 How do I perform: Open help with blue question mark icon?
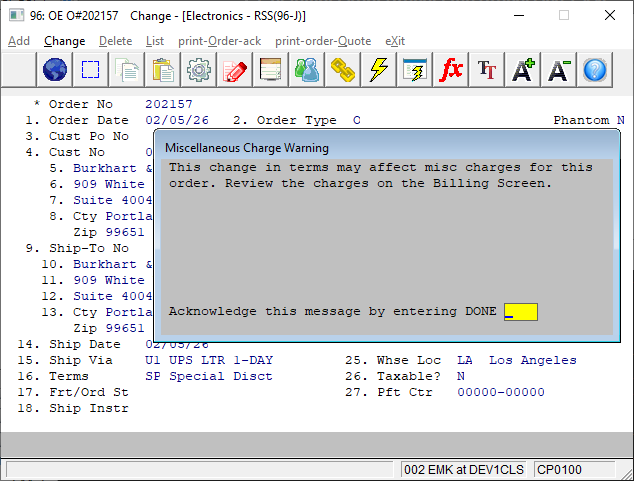(595, 70)
